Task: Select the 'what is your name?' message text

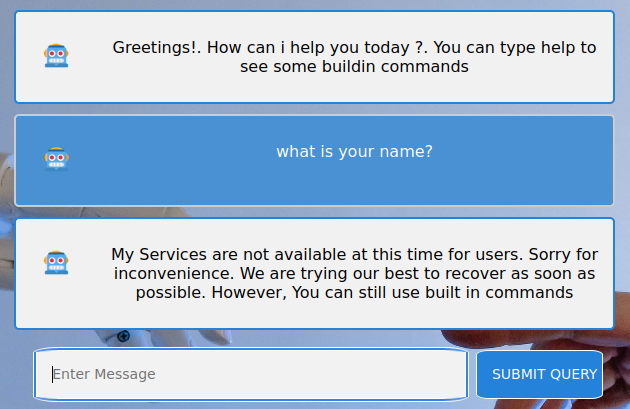Action: coord(354,152)
